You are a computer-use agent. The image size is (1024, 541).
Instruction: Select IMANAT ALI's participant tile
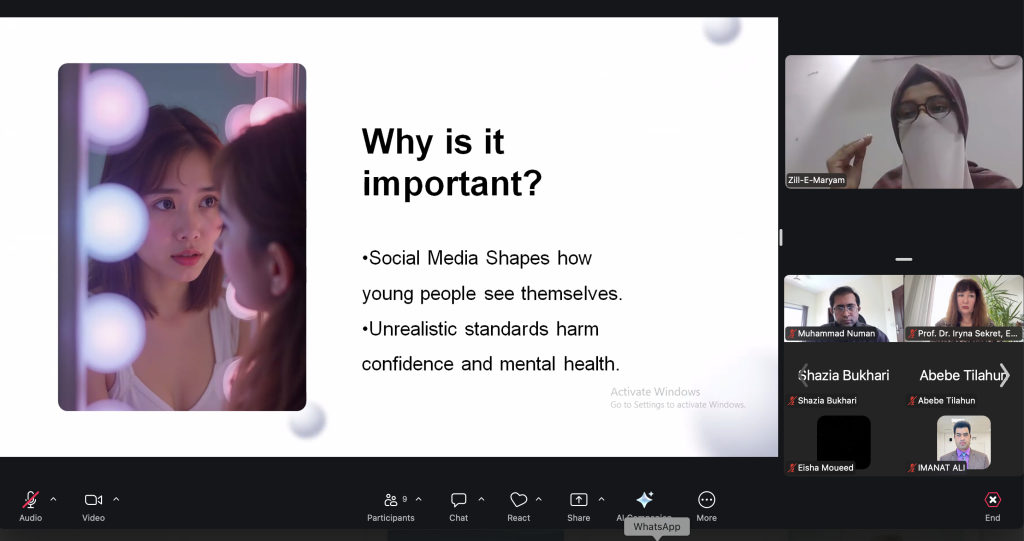click(964, 442)
